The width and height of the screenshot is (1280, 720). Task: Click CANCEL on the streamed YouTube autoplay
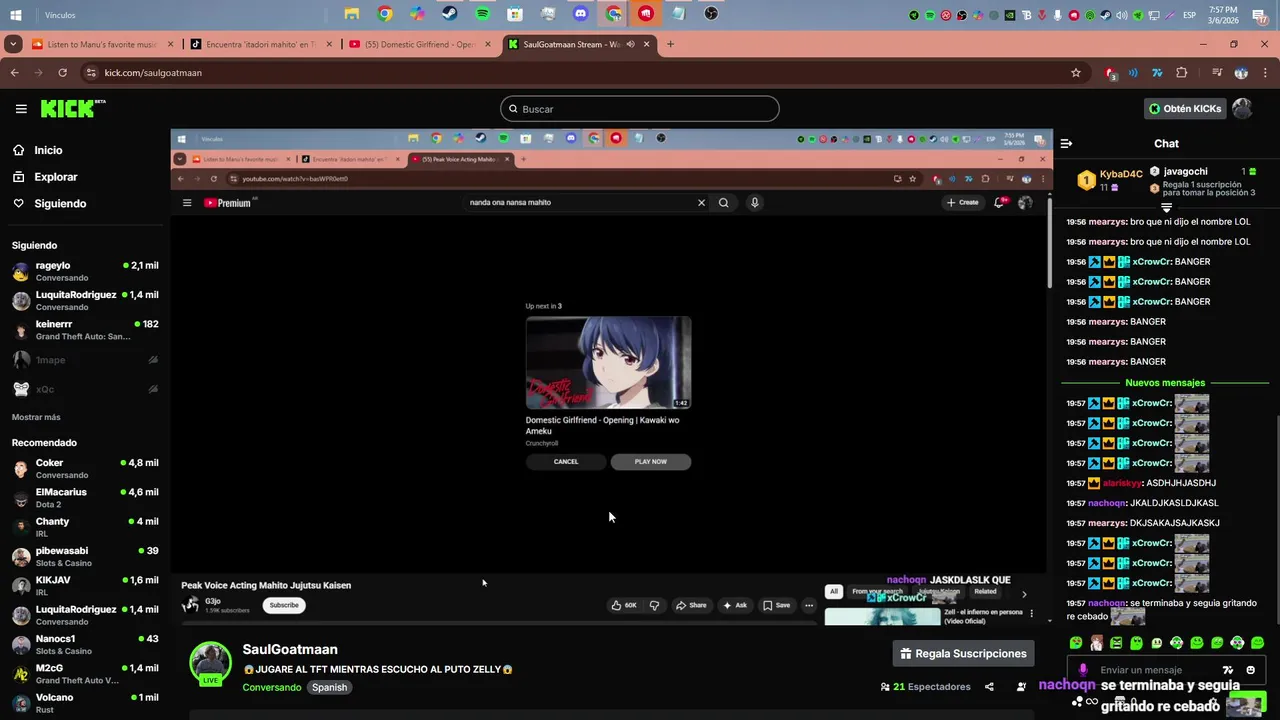click(x=566, y=462)
